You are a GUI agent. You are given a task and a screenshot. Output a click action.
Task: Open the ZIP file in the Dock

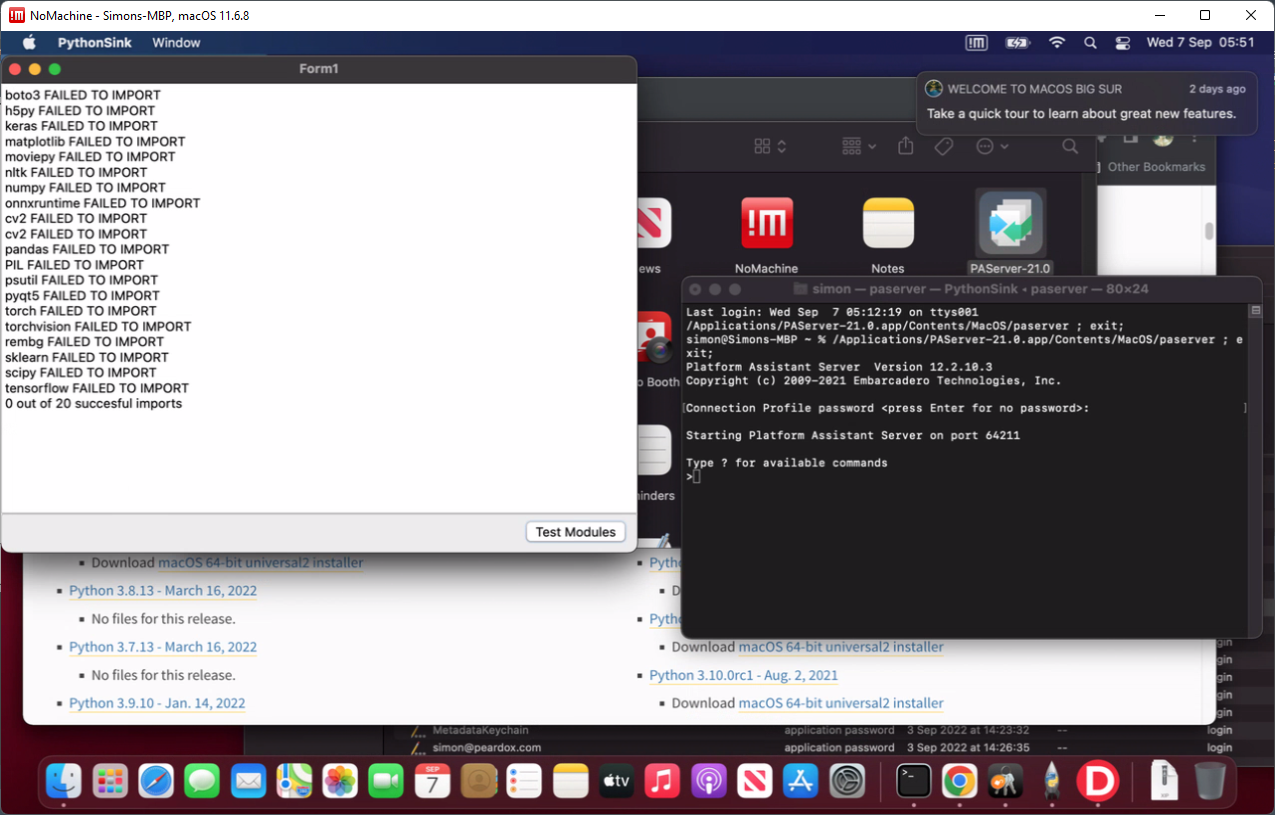(1163, 780)
